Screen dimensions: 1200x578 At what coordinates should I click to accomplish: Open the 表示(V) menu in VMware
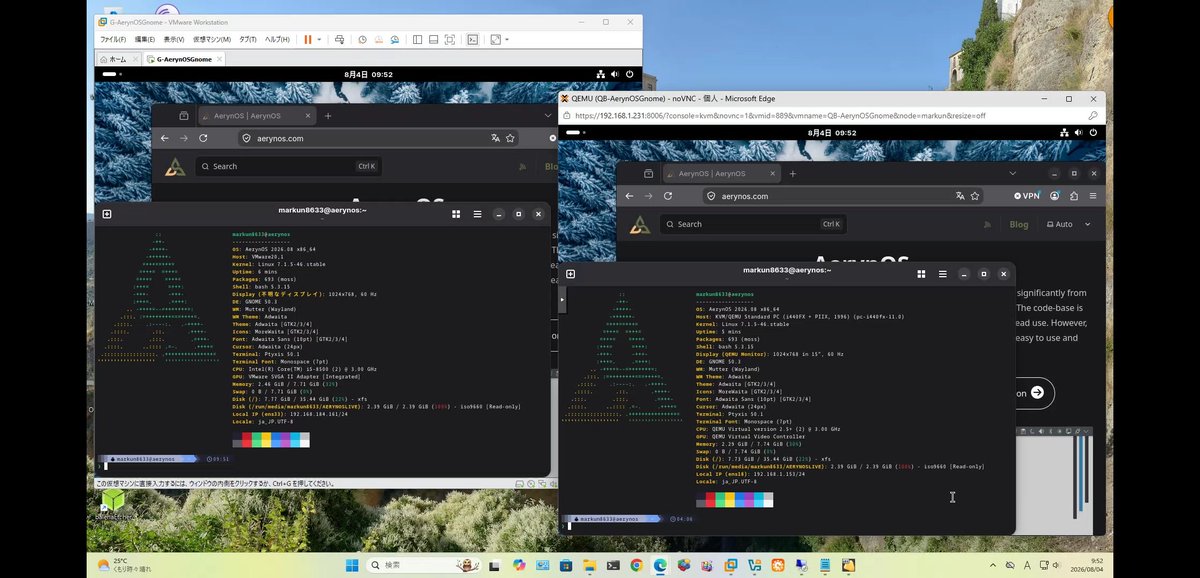pyautogui.click(x=174, y=39)
